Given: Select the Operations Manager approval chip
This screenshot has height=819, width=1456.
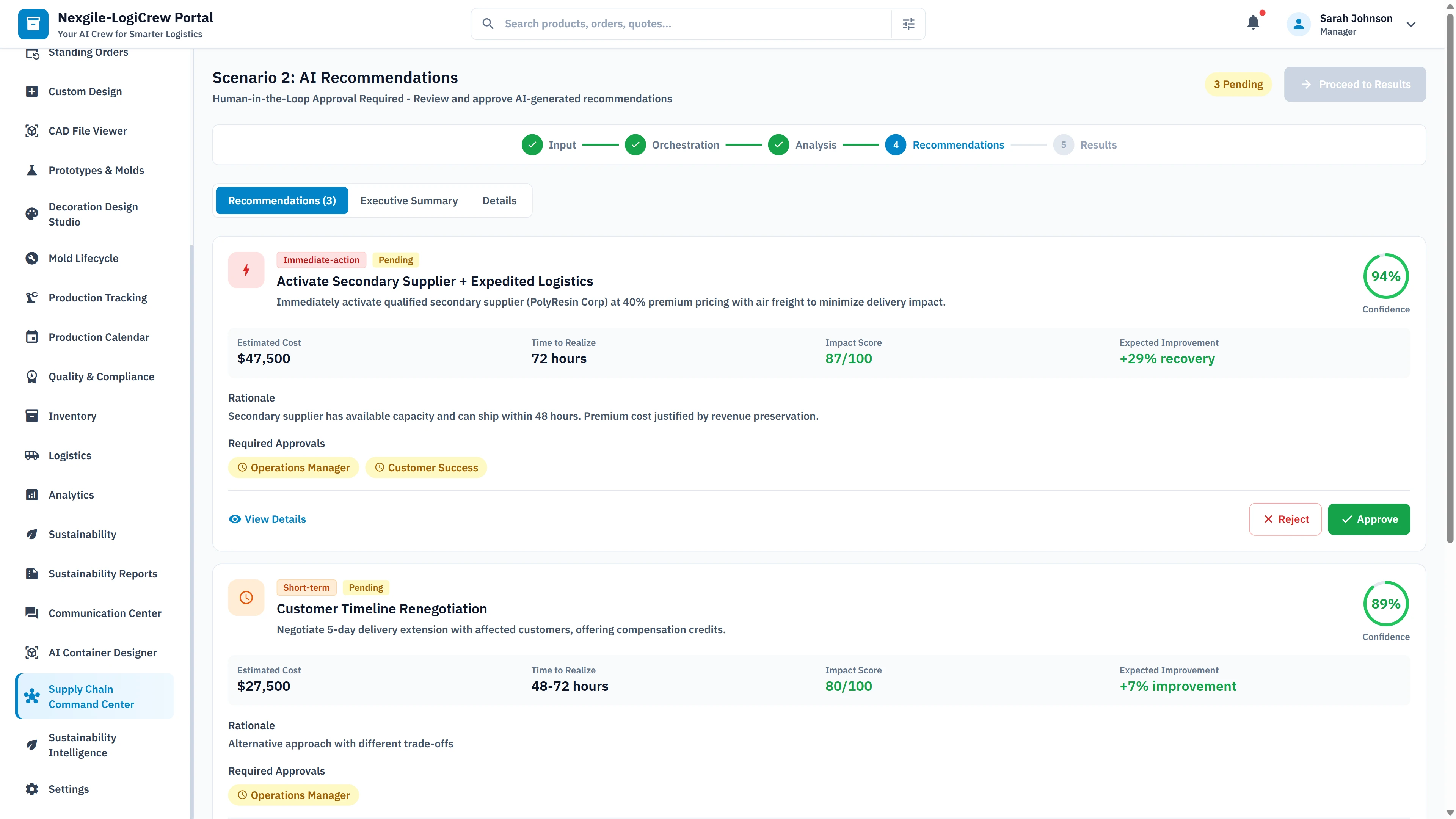Looking at the screenshot, I should tap(293, 468).
